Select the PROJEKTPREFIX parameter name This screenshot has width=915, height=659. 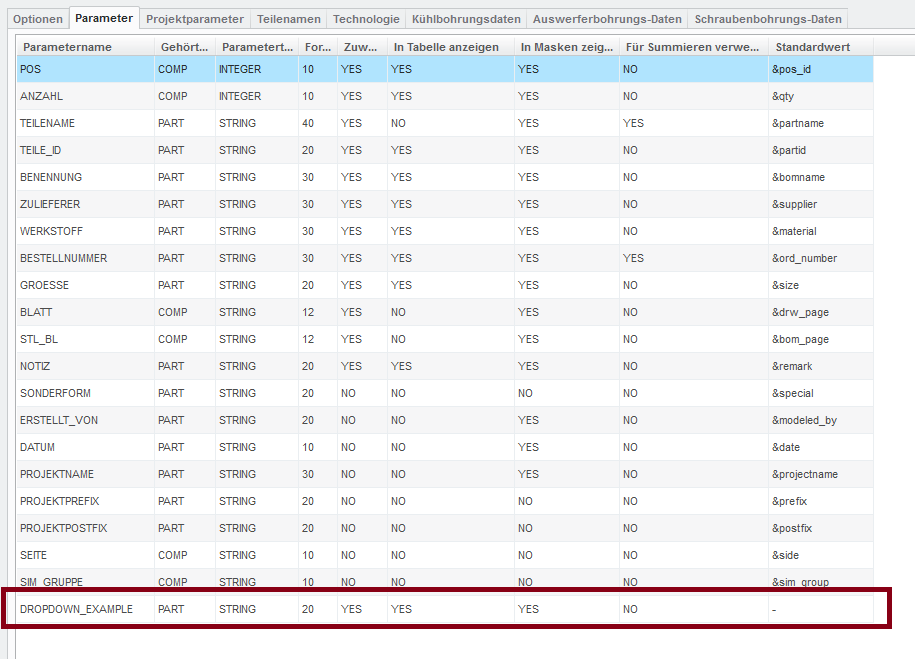tap(85, 501)
